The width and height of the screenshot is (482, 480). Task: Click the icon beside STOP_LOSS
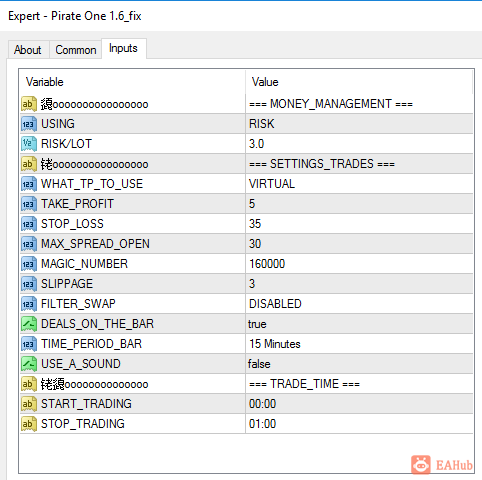pos(29,224)
